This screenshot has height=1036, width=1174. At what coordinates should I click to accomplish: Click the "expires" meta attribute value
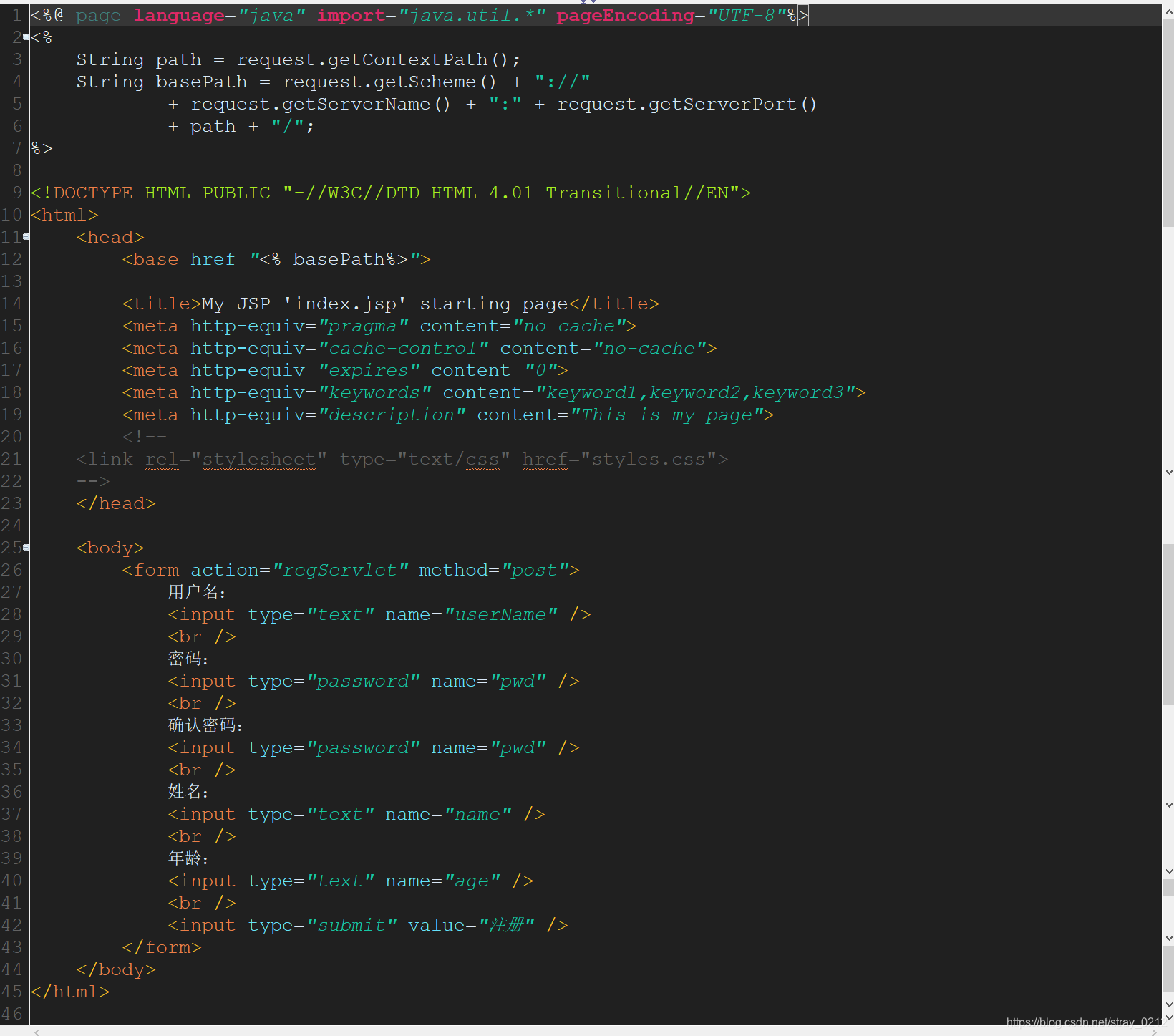369,371
